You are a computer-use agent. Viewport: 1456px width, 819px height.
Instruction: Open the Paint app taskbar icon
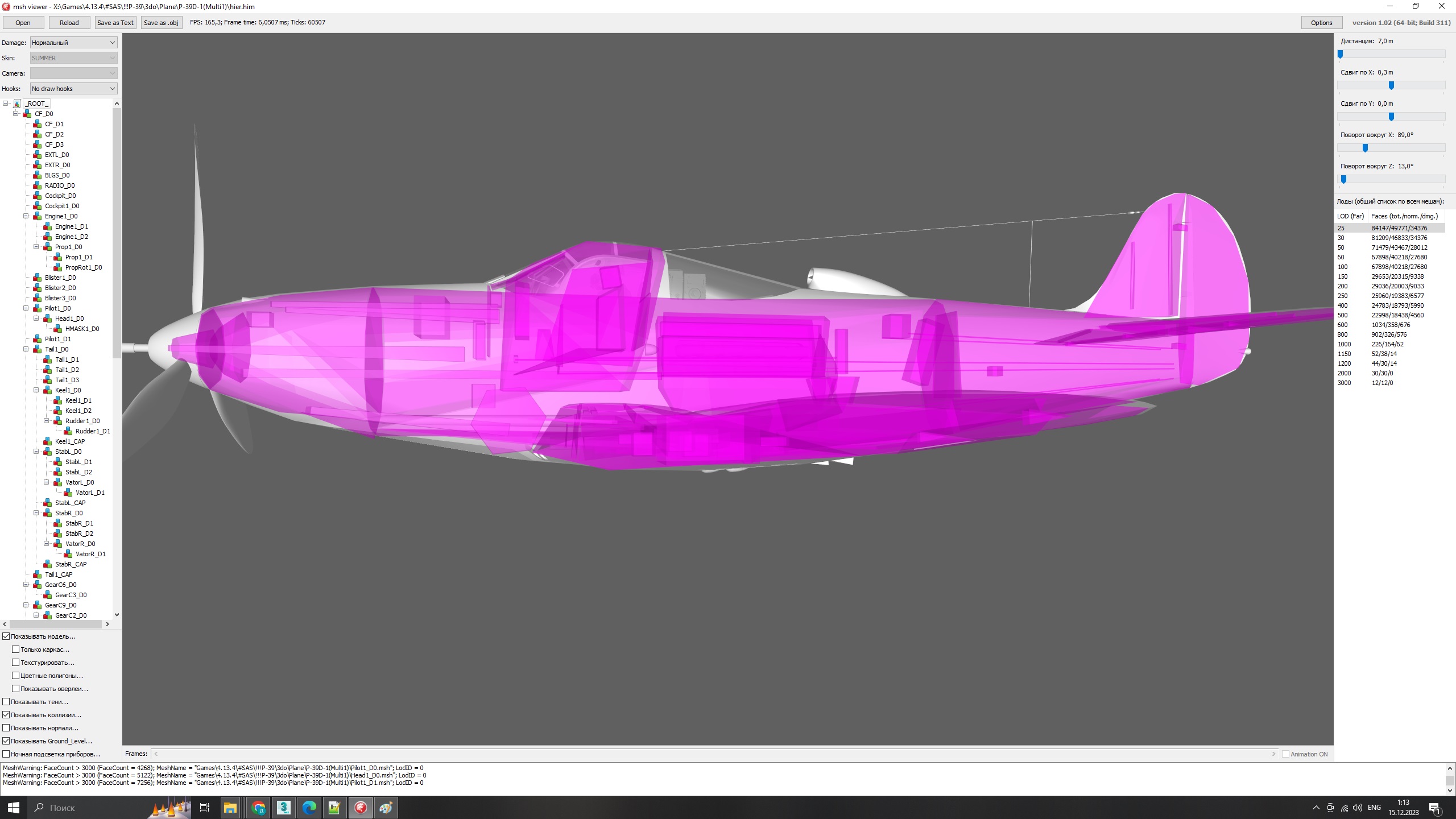tap(386, 807)
